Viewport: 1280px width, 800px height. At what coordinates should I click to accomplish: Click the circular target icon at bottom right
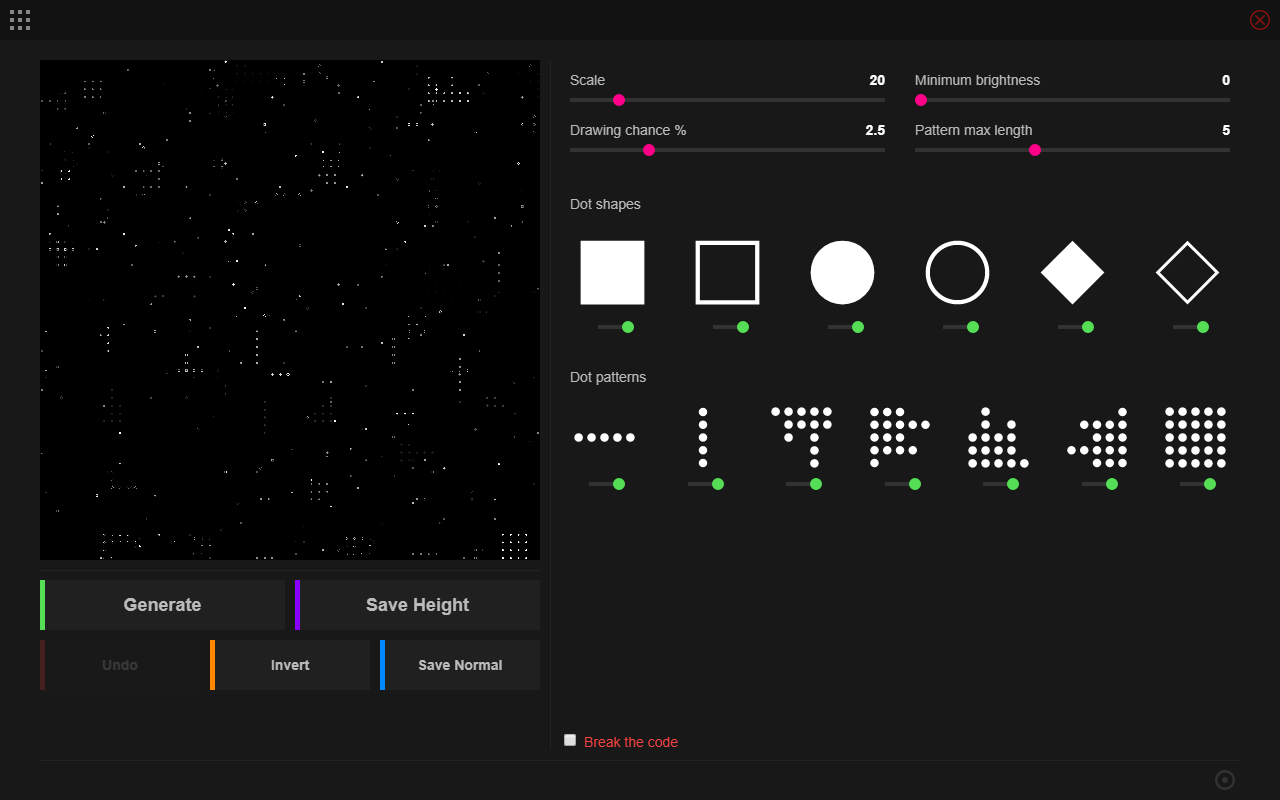pos(1225,780)
